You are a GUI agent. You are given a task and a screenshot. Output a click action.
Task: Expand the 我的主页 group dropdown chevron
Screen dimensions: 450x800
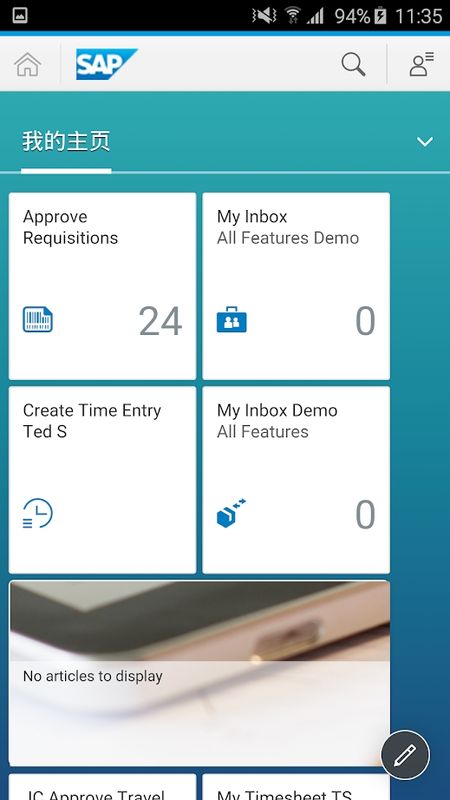coord(424,141)
